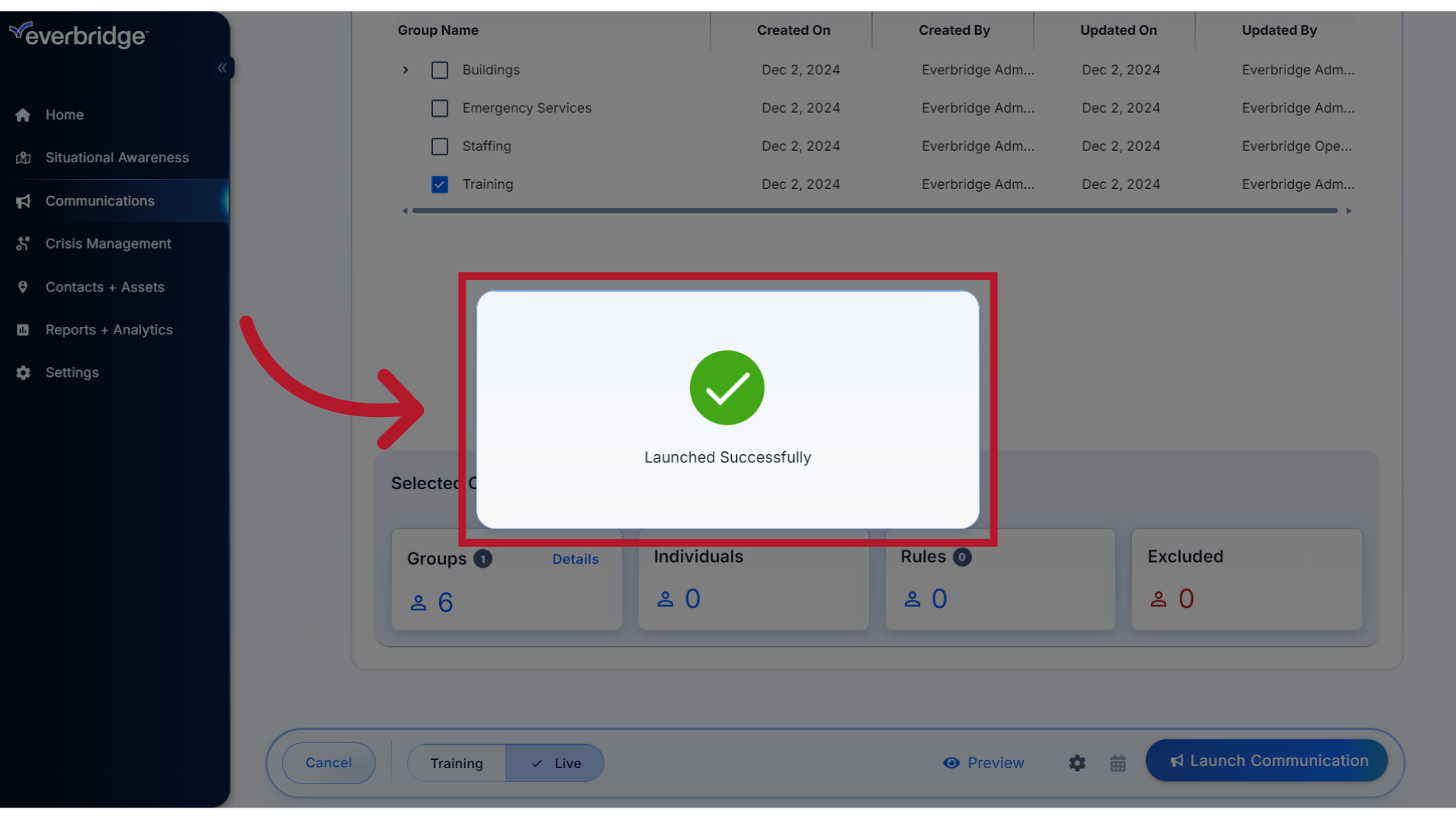Viewport: 1456px width, 819px height.
Task: Switch to Training mode
Action: (456, 763)
